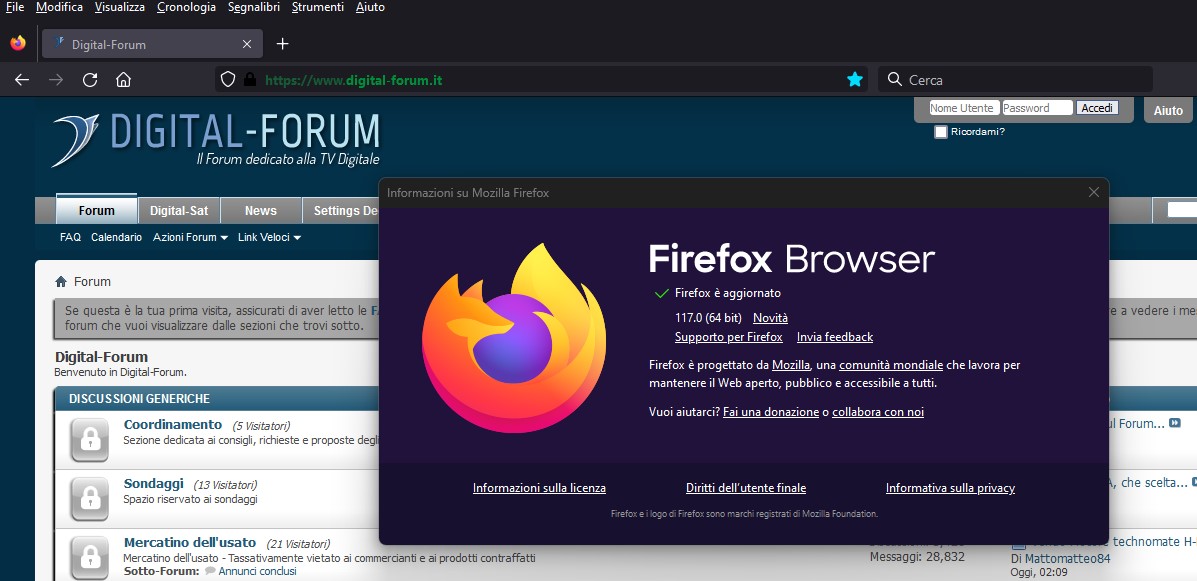Reload the current page
The height and width of the screenshot is (581, 1197).
pyautogui.click(x=90, y=79)
